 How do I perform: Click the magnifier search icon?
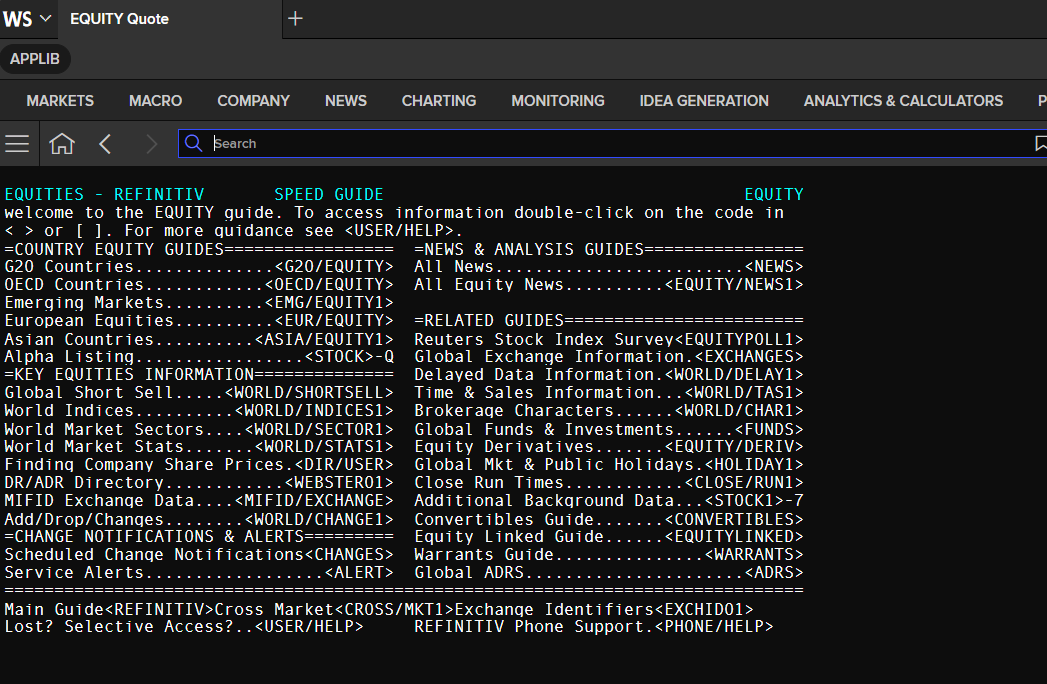(194, 143)
